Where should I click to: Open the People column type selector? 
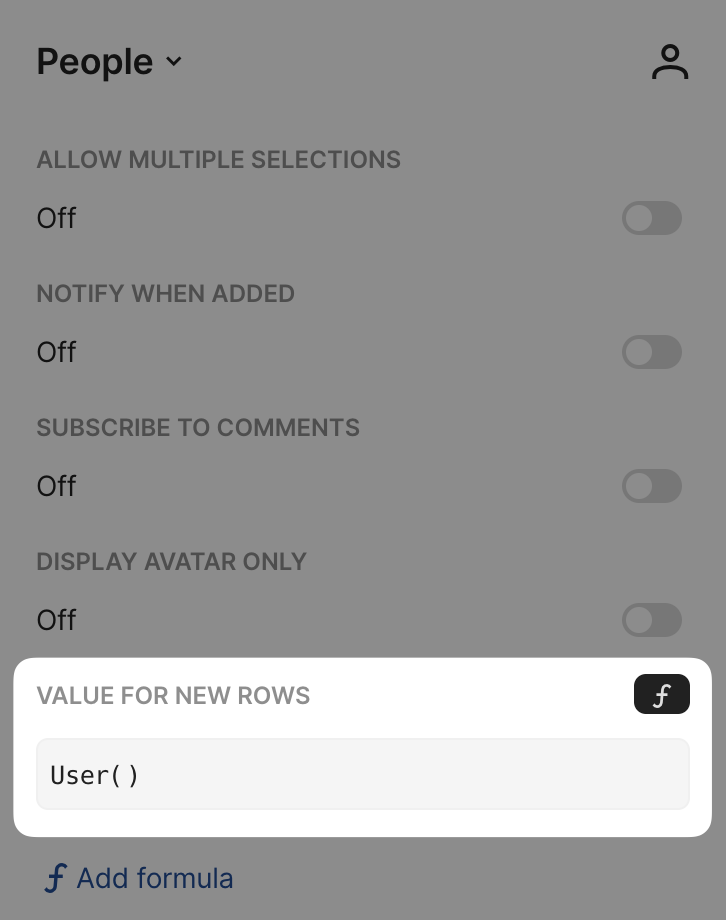click(109, 62)
